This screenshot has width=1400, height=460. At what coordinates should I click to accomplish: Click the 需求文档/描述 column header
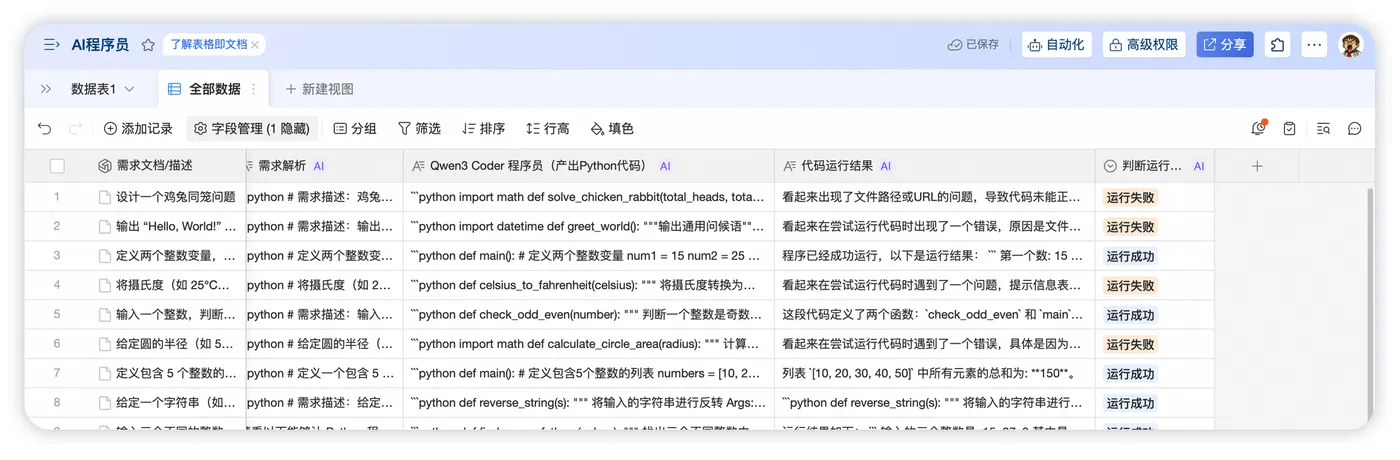[x=167, y=166]
